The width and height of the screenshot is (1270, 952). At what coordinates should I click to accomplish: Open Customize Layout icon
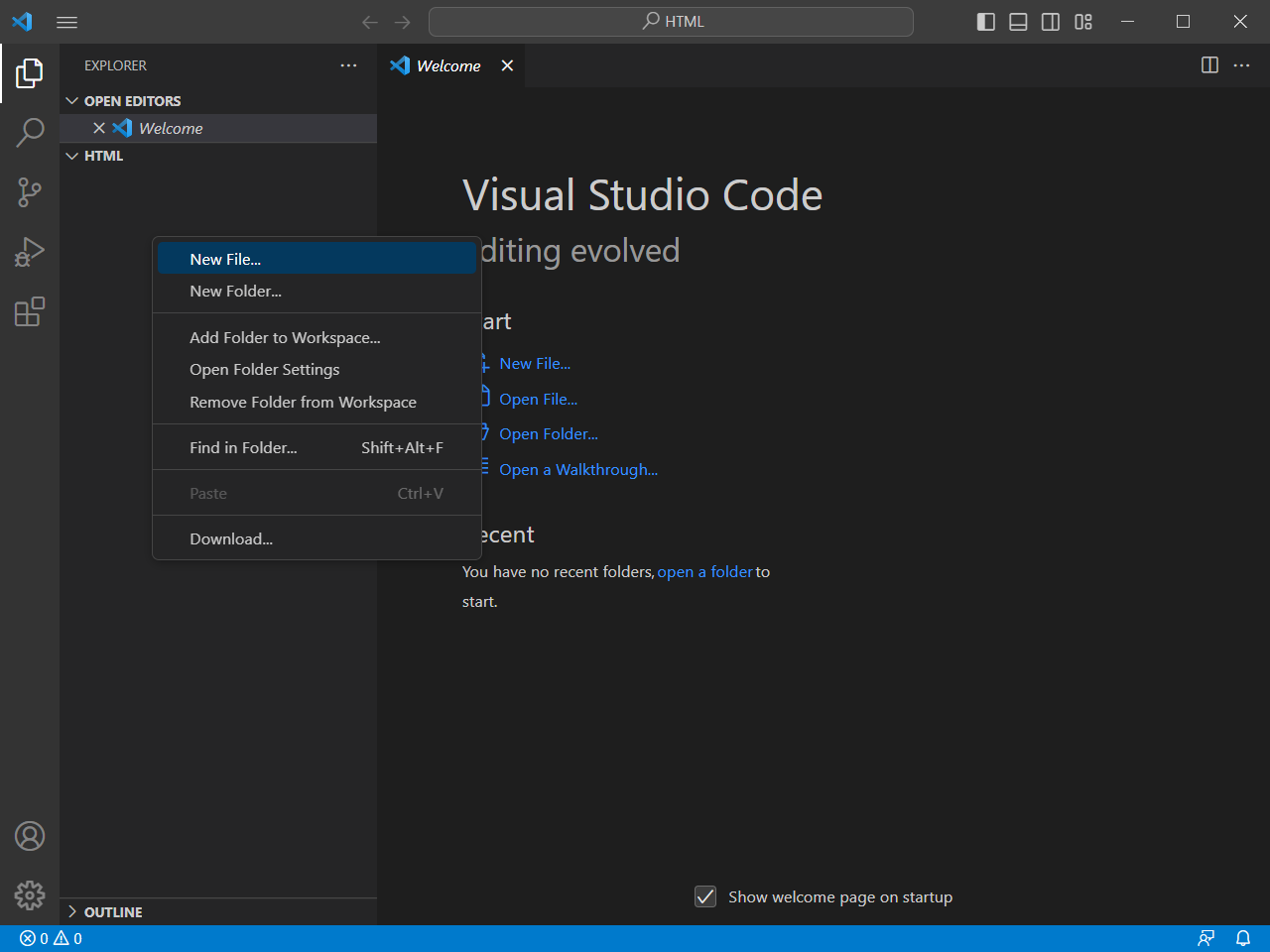click(1083, 22)
